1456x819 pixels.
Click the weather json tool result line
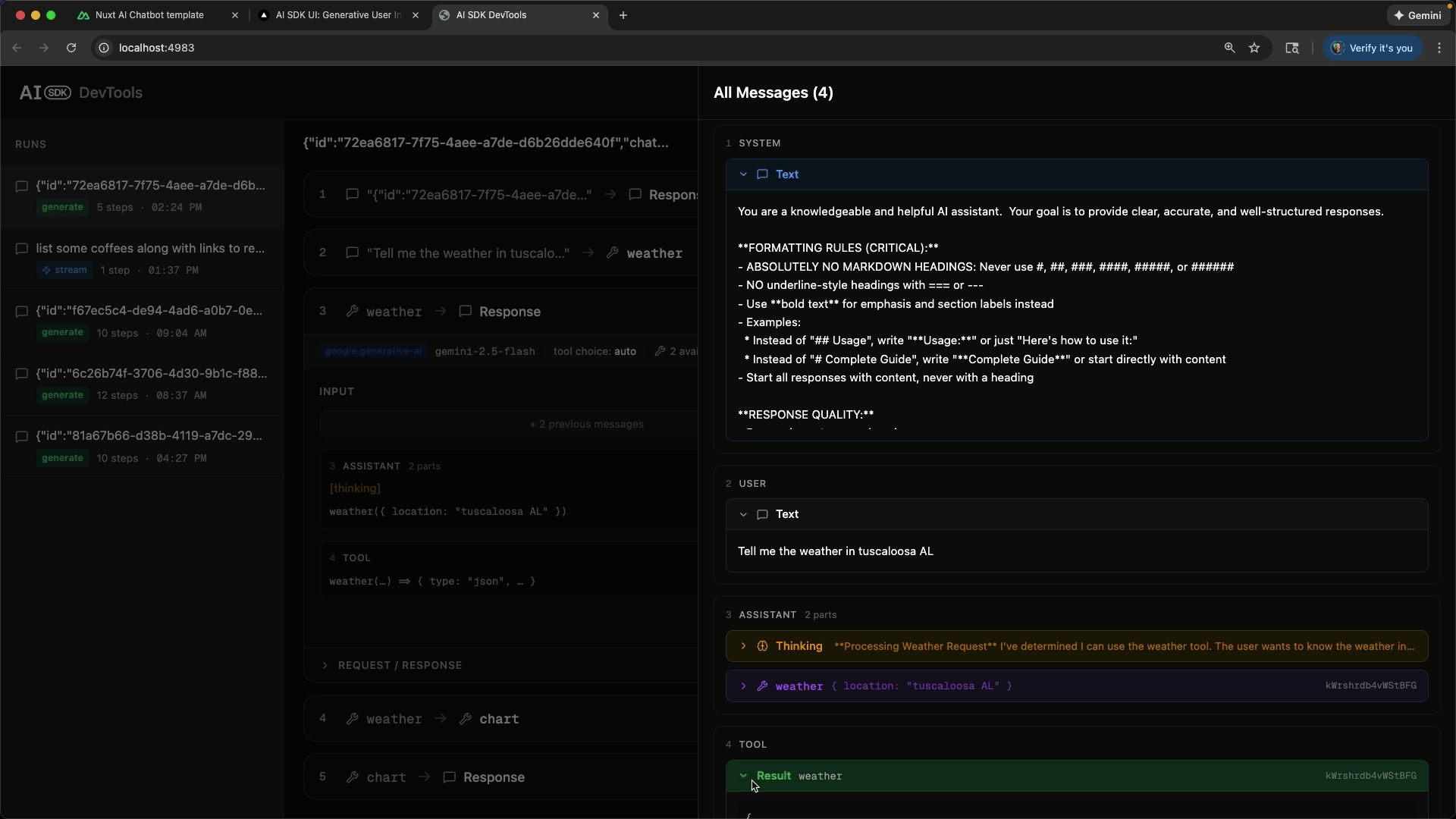click(x=432, y=582)
